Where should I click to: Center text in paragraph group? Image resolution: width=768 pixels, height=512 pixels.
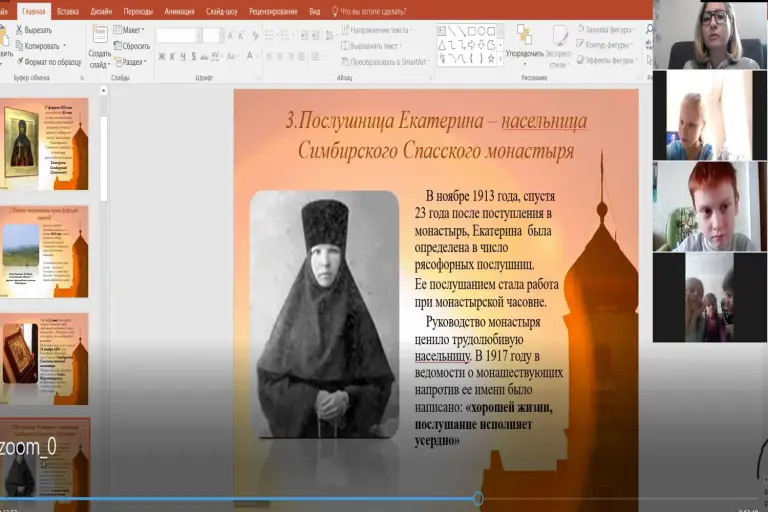tap(280, 57)
